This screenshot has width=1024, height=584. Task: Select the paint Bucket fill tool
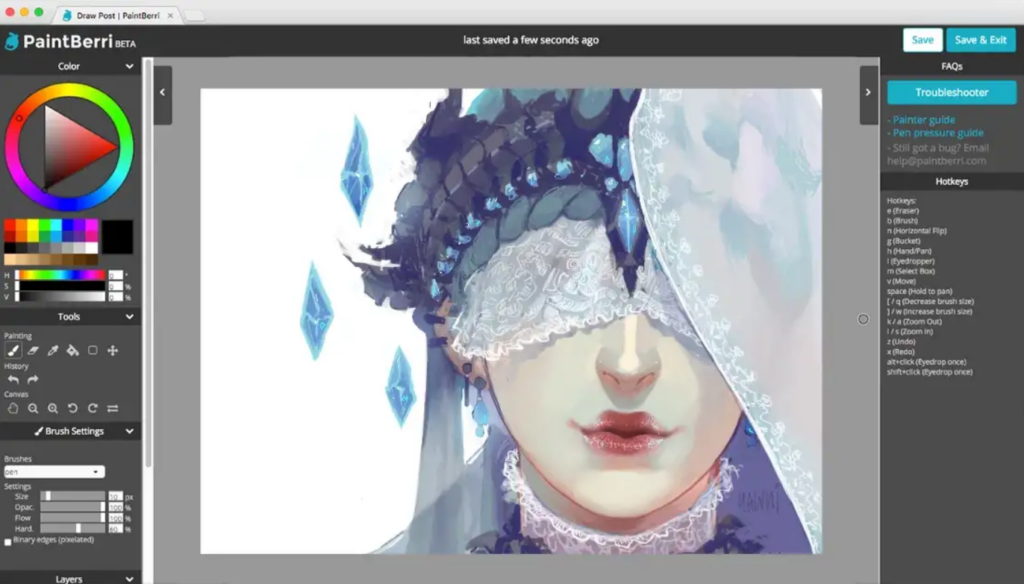(72, 351)
